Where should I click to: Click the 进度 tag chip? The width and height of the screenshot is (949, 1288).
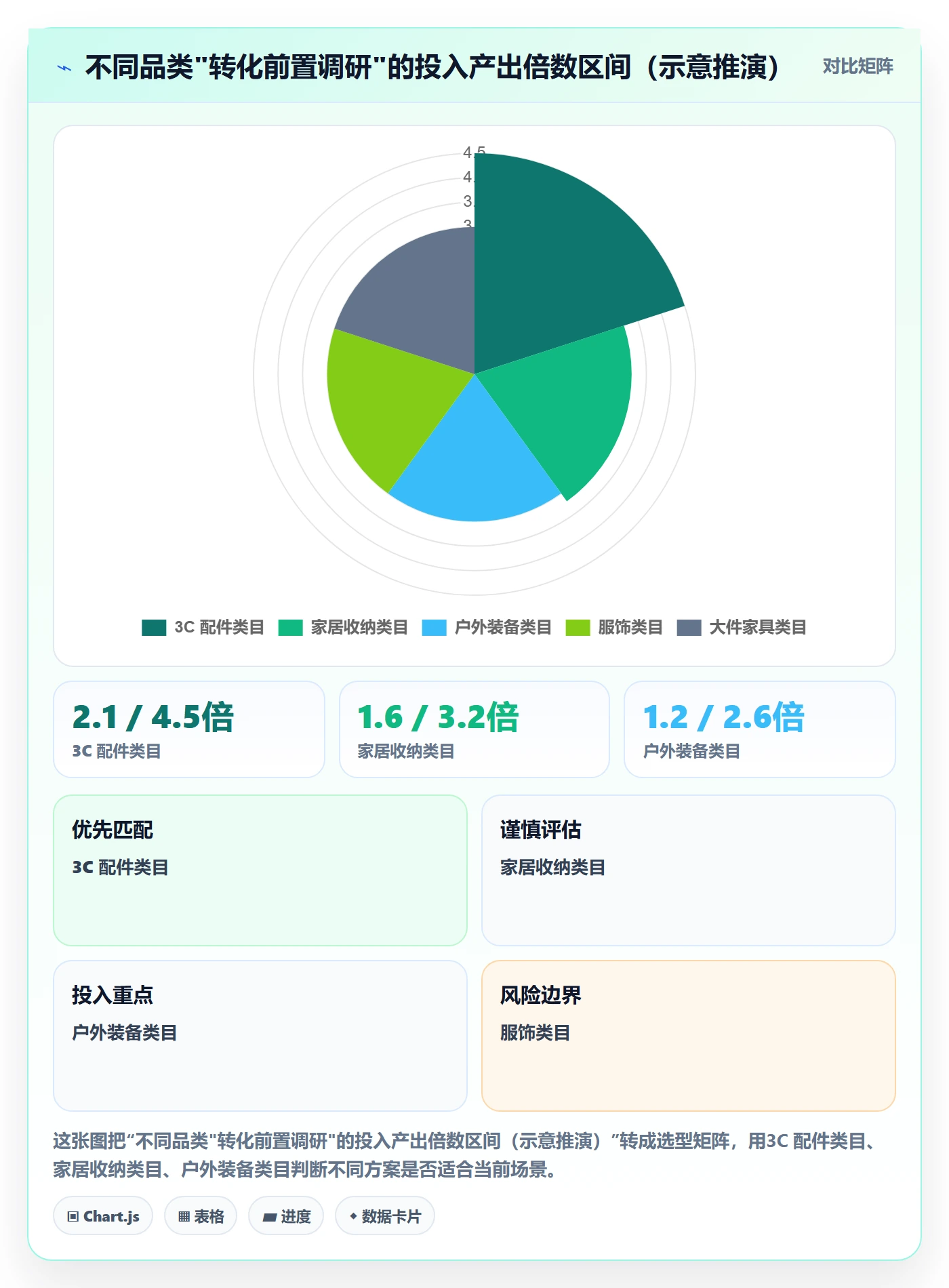coord(286,1216)
